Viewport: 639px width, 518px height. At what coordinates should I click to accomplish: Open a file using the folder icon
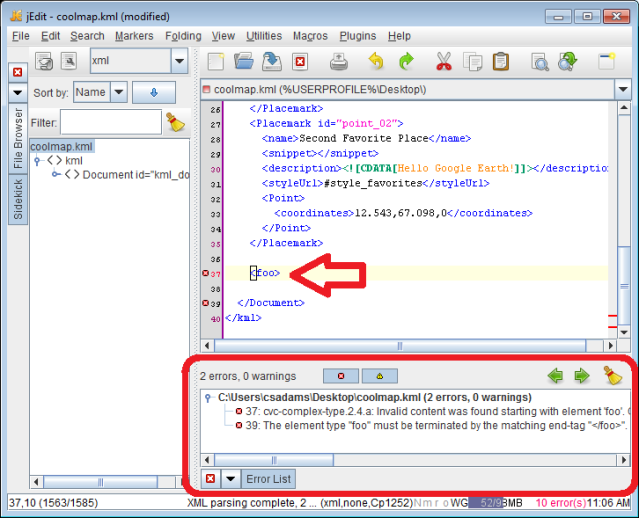pos(244,62)
